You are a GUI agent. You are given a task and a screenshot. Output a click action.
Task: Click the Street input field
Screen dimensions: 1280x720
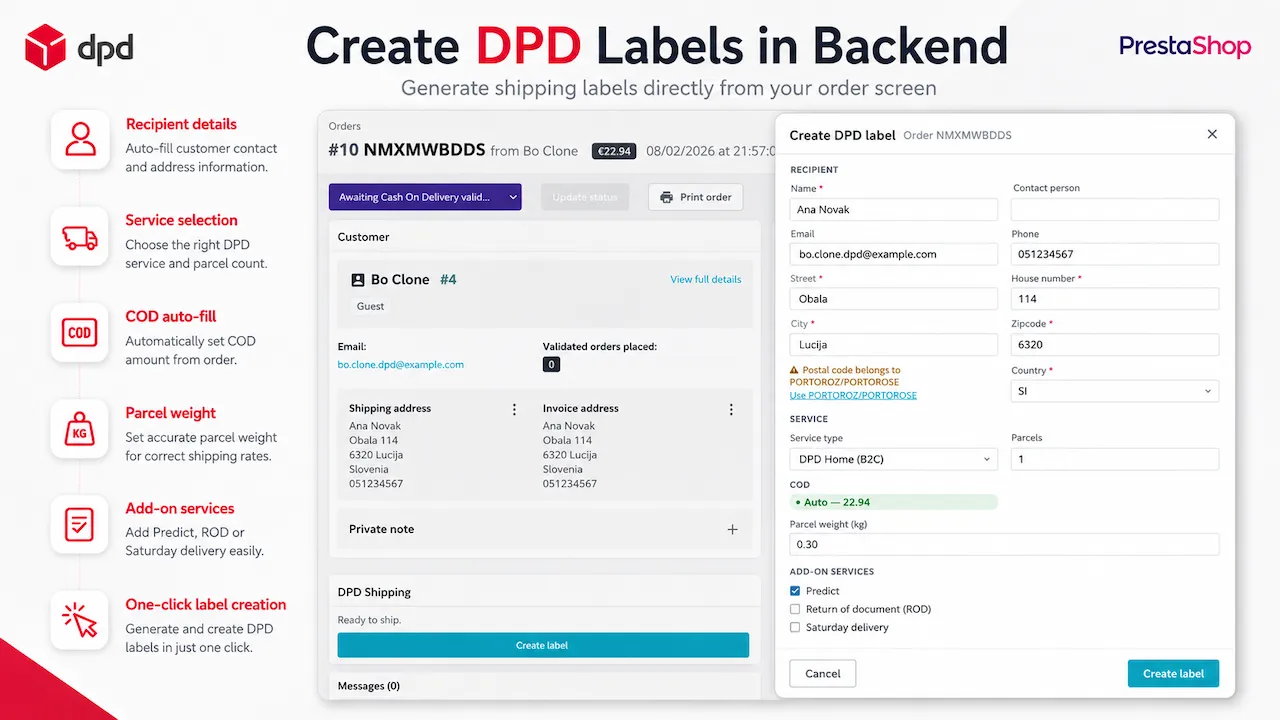point(894,298)
